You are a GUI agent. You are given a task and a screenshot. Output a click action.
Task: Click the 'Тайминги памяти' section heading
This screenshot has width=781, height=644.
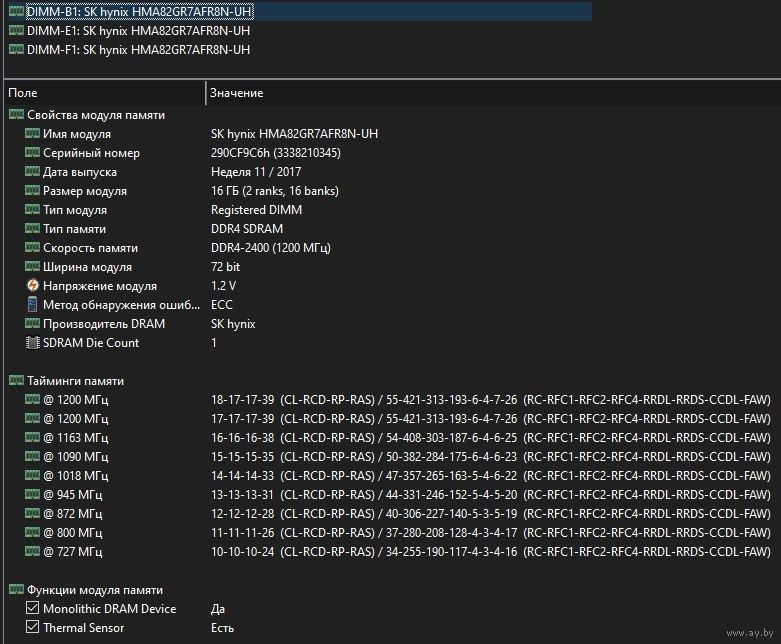pos(76,381)
